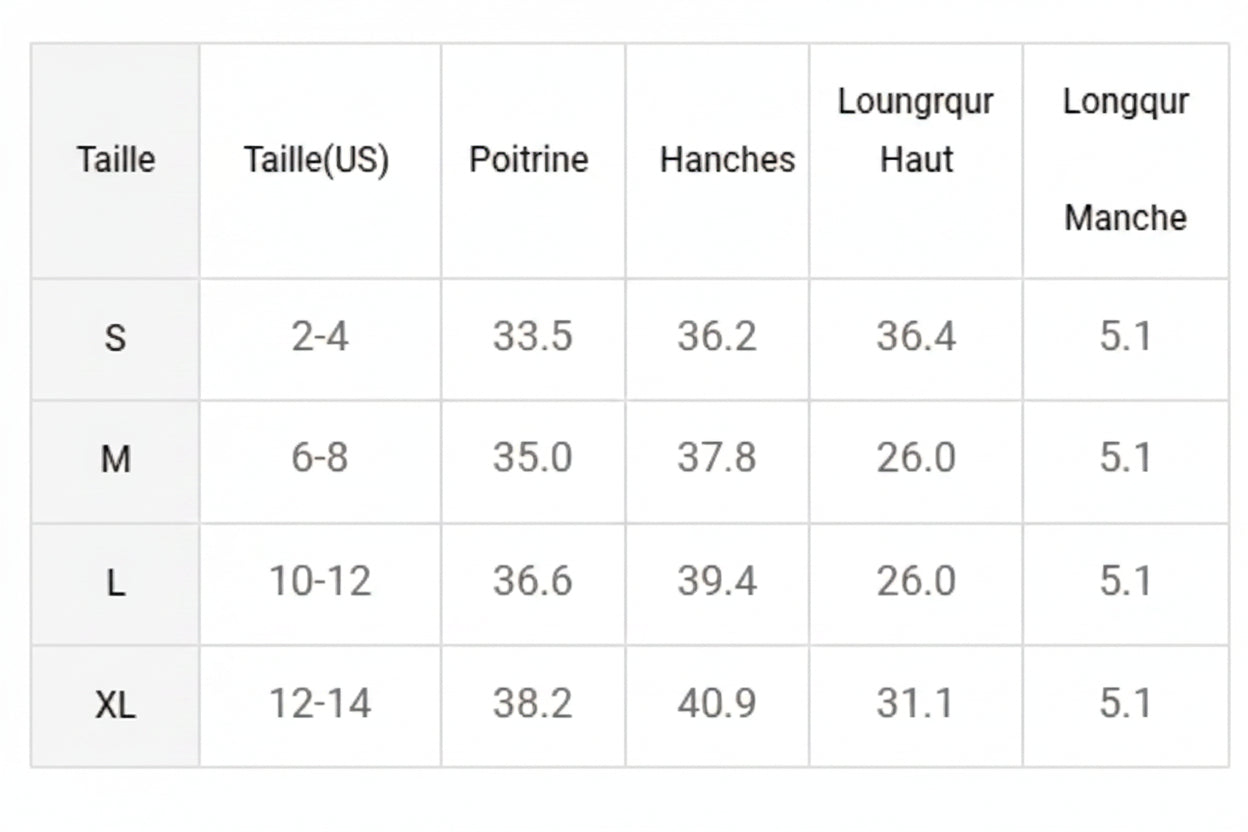The width and height of the screenshot is (1248, 832).
Task: Click the Taille column header
Action: (x=115, y=160)
